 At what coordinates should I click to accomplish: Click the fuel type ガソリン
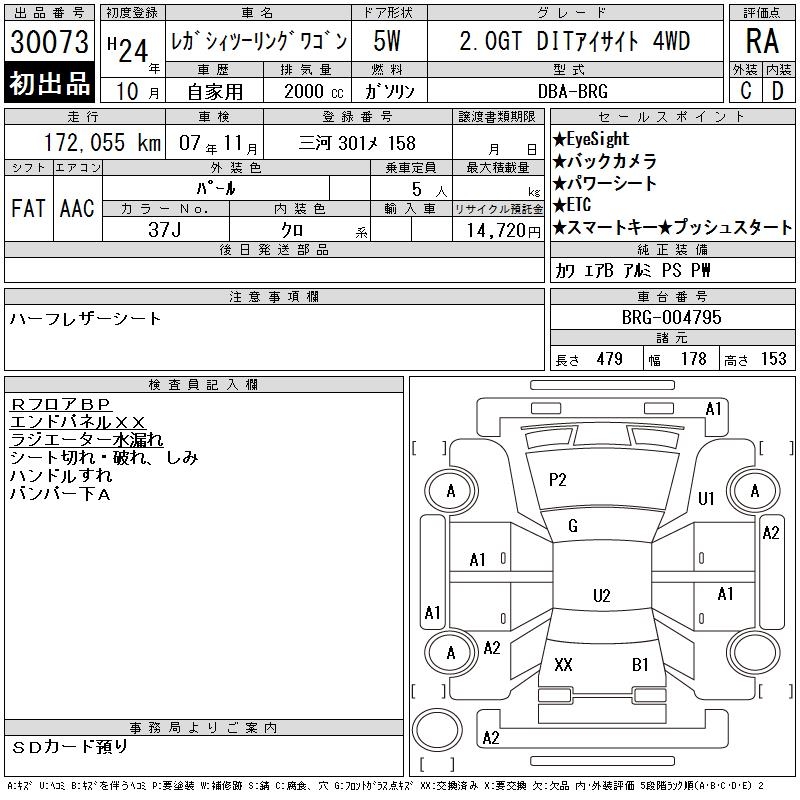tap(389, 91)
